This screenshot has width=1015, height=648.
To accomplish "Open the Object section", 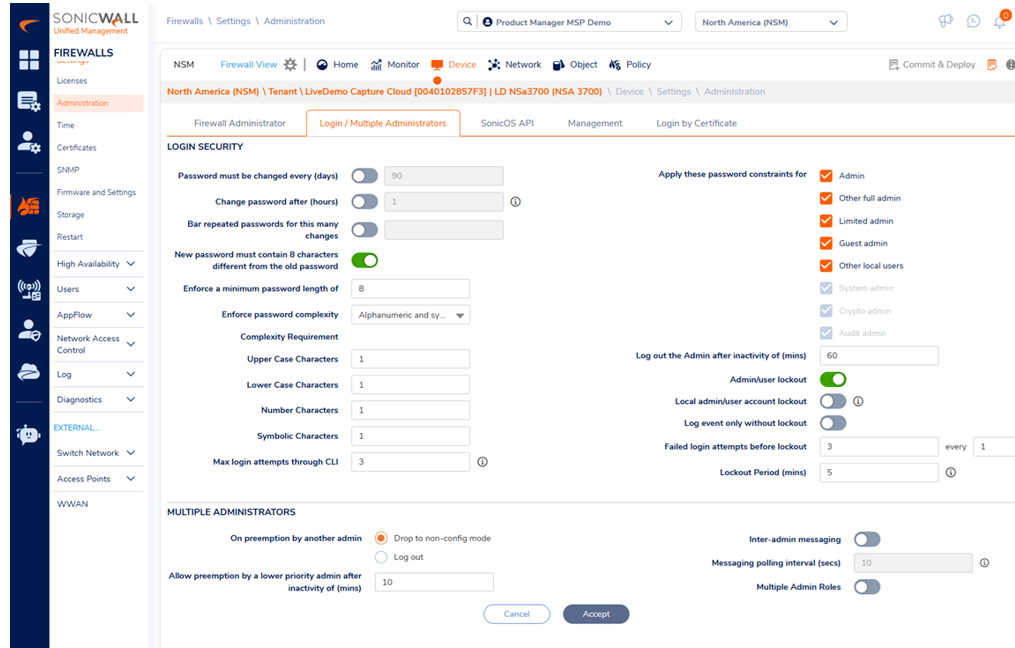I will pos(575,65).
